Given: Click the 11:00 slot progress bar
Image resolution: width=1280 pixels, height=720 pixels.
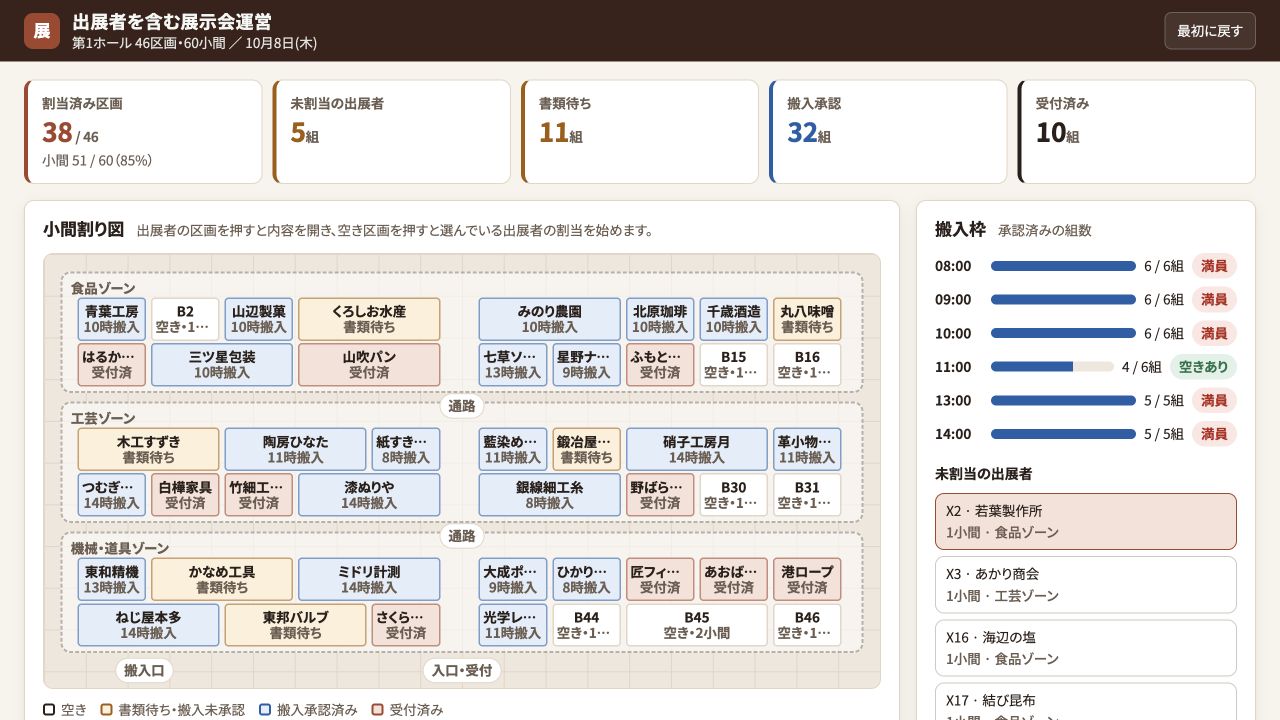Looking at the screenshot, I should tap(1052, 367).
